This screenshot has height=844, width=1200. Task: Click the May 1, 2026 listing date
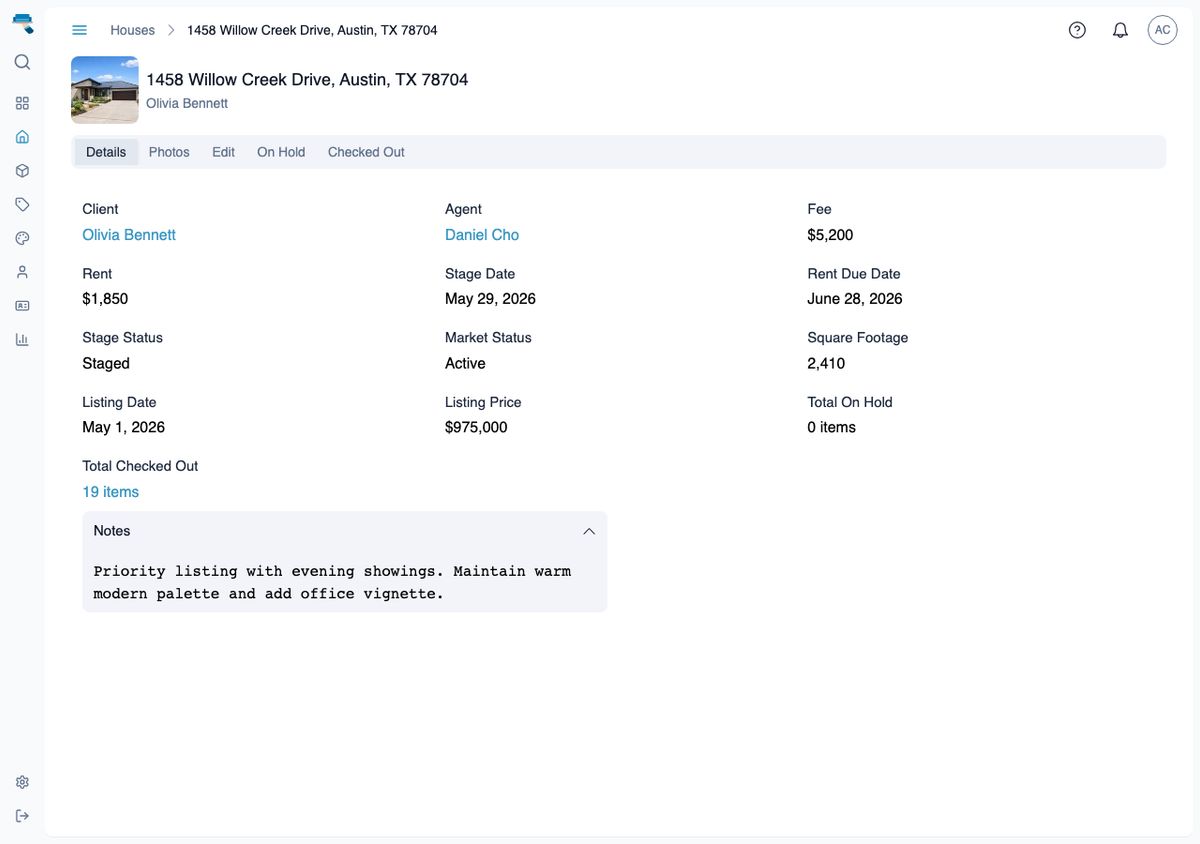pos(123,427)
